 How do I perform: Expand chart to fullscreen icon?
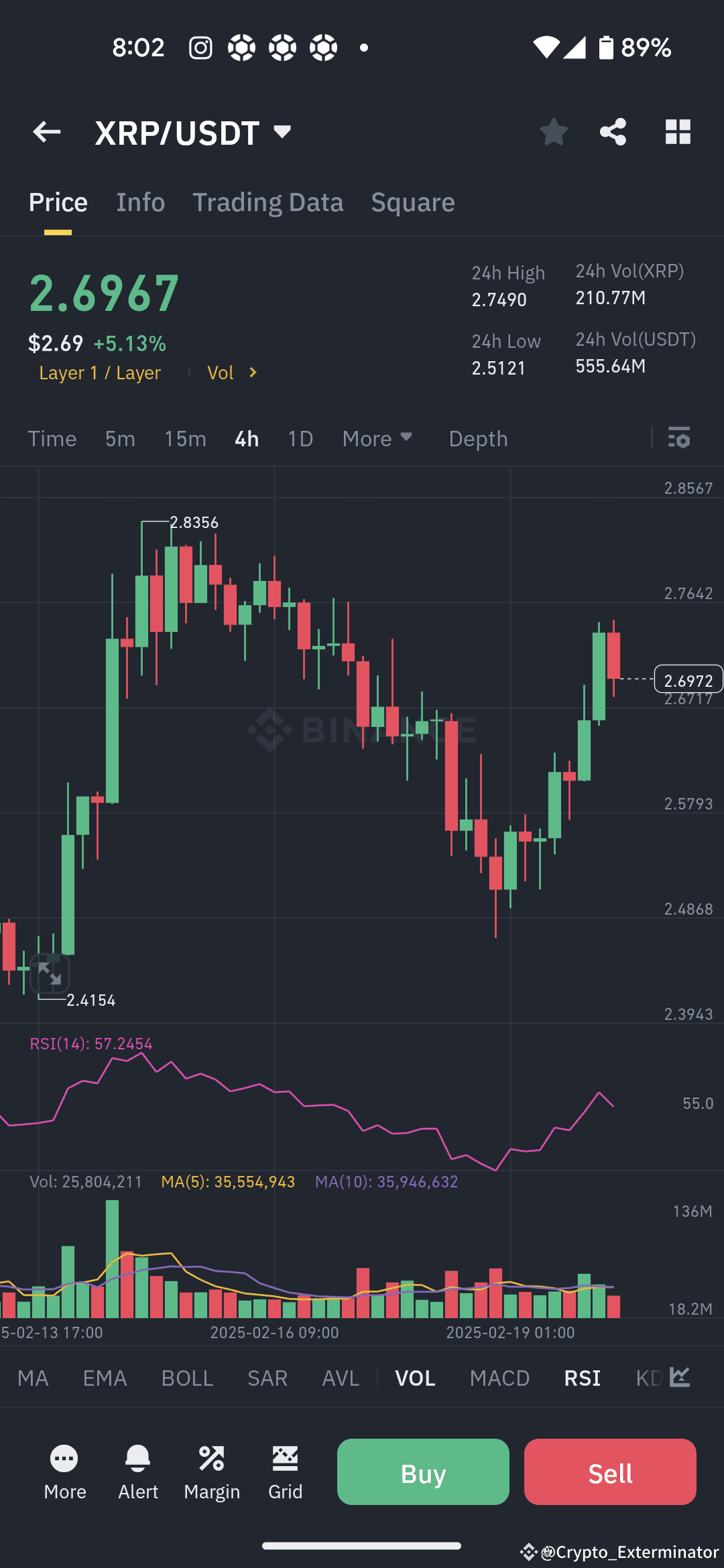50,973
